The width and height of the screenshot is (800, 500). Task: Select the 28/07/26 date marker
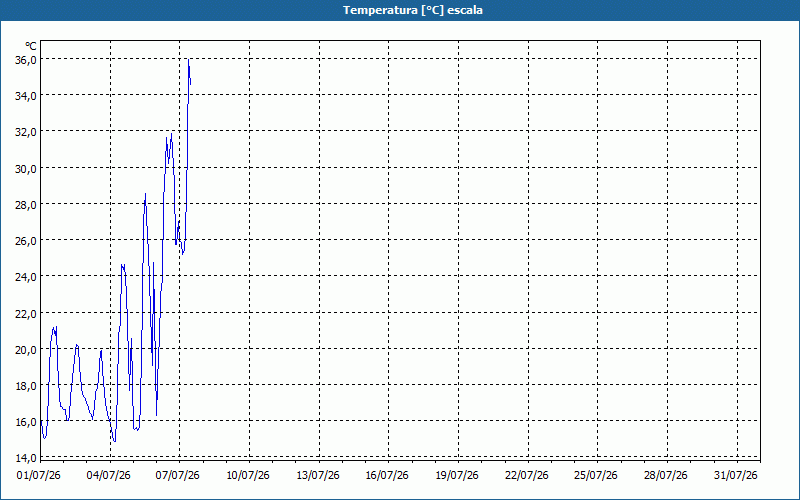(666, 476)
